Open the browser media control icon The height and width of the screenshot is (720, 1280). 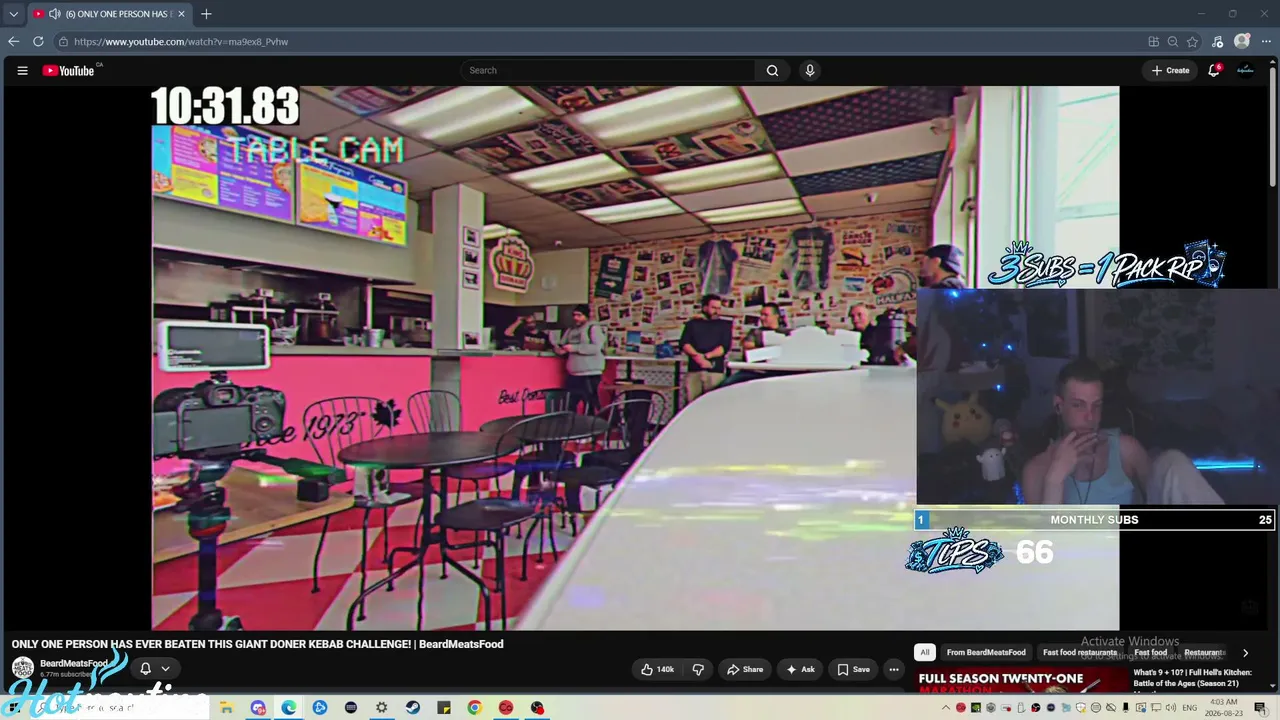(x=1217, y=42)
